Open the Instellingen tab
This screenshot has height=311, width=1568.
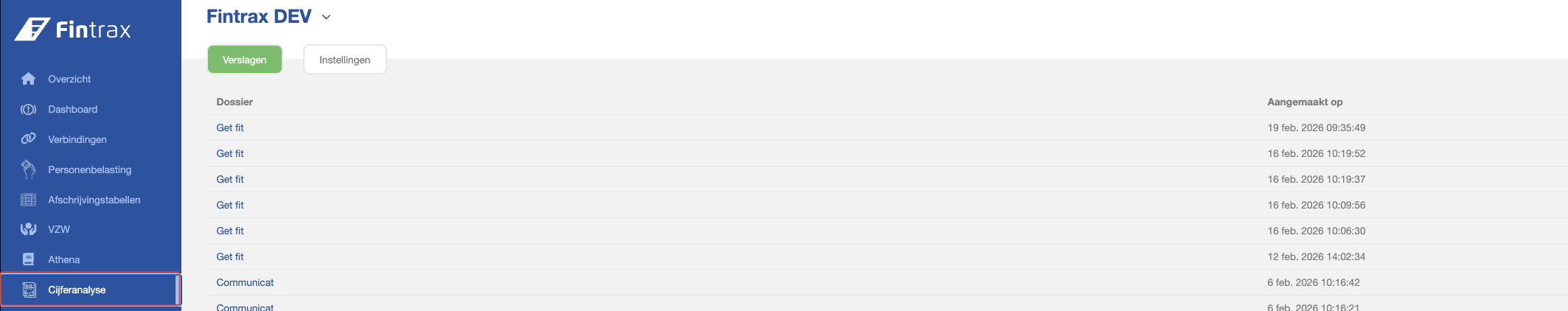pyautogui.click(x=344, y=60)
